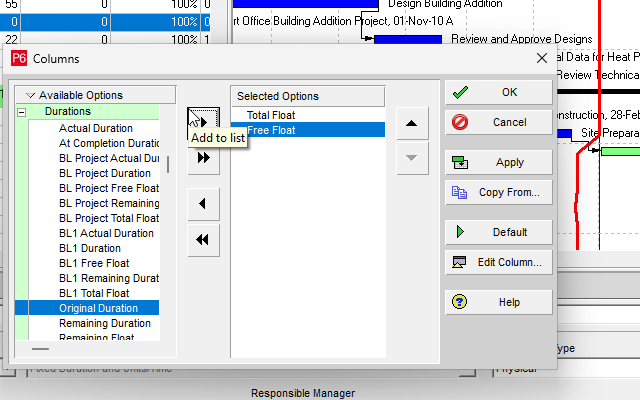Click the highlighted 100% cell in activity table
640x400 pixels.
155,22
